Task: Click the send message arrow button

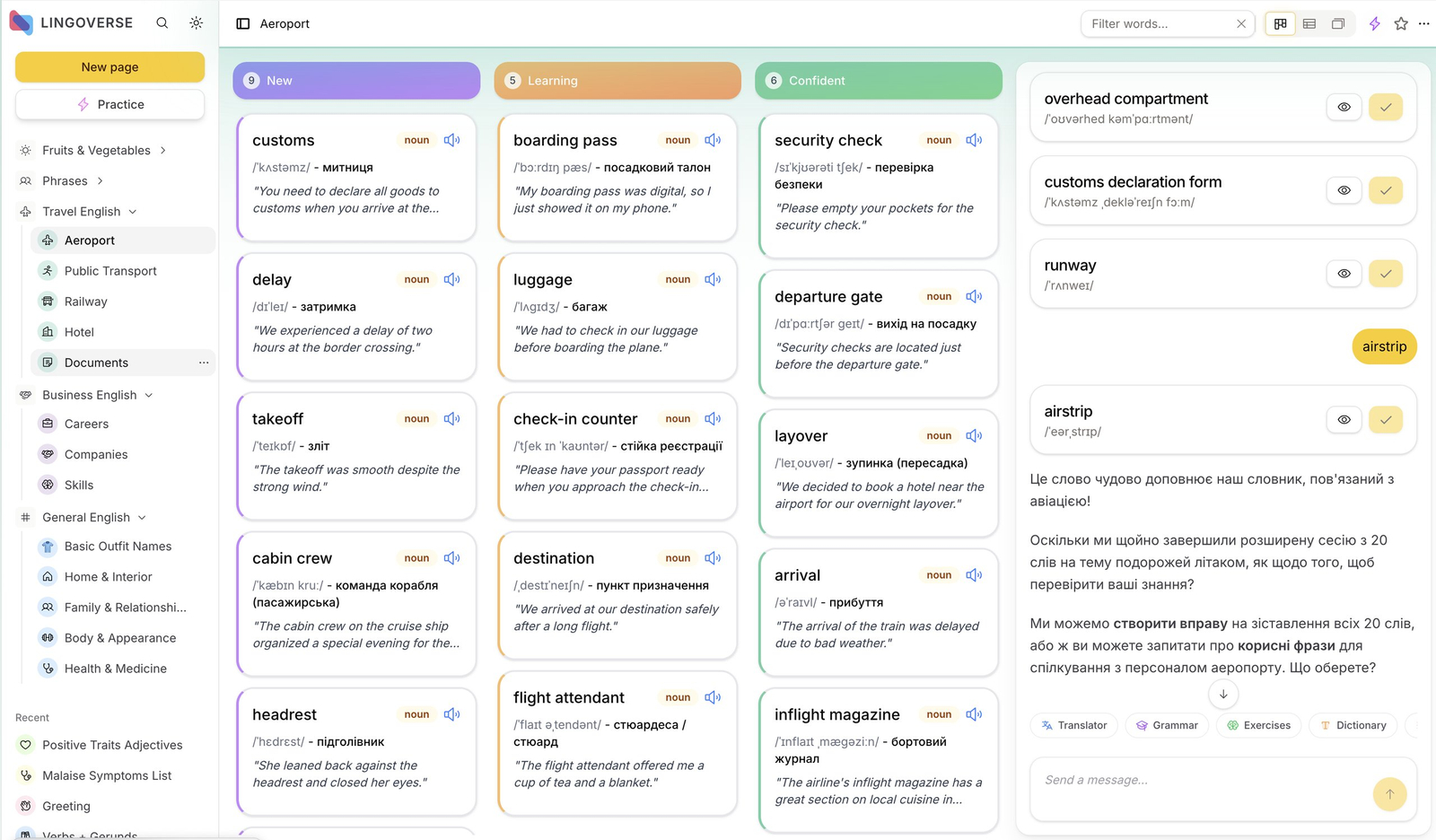Action: pos(1389,793)
